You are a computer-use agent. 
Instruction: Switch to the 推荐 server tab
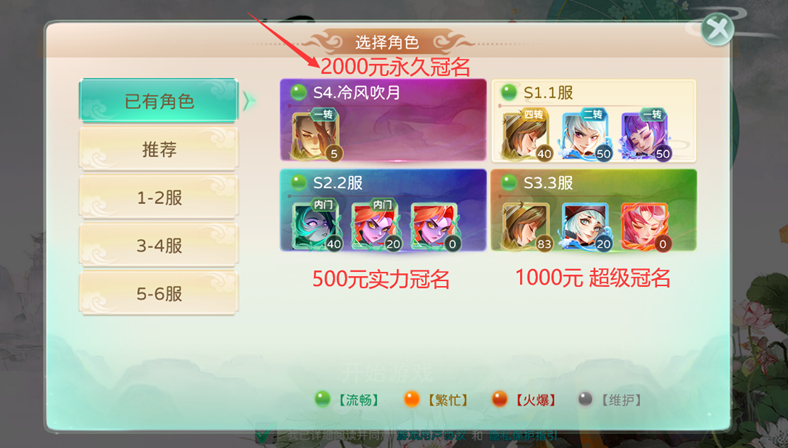[x=159, y=149]
